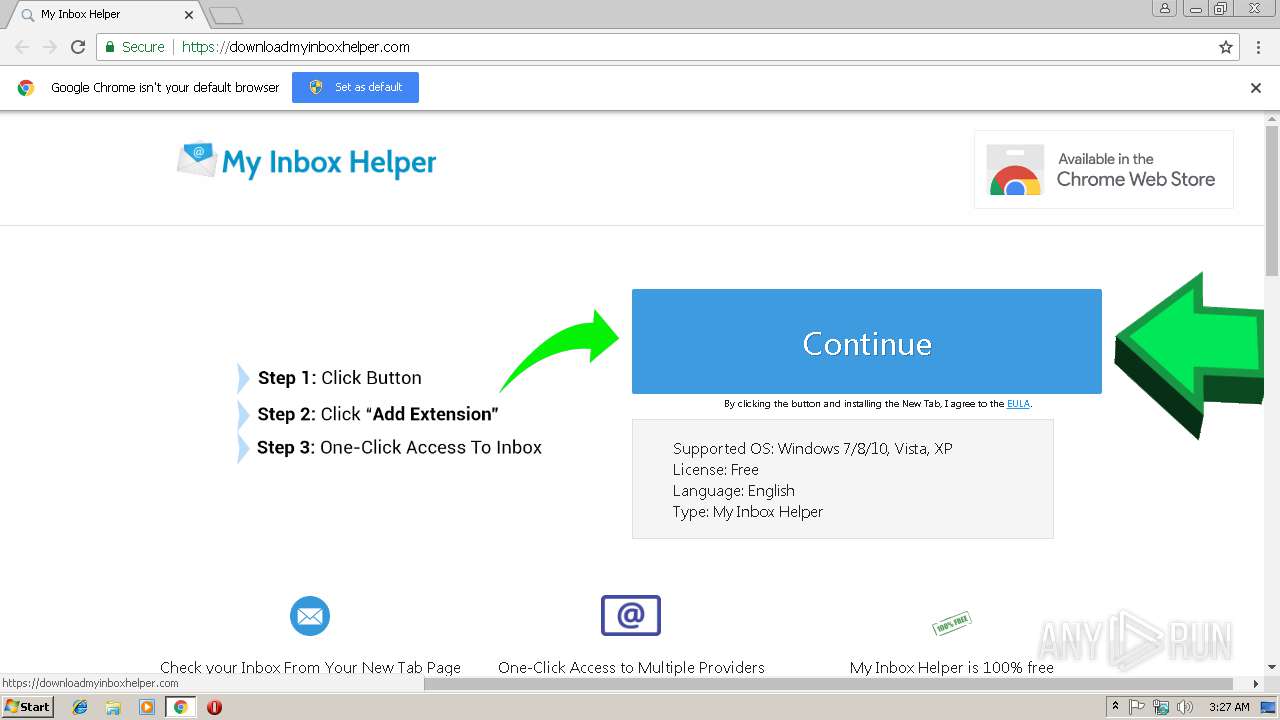Viewport: 1280px width, 720px height.
Task: Open a new tab
Action: 226,15
